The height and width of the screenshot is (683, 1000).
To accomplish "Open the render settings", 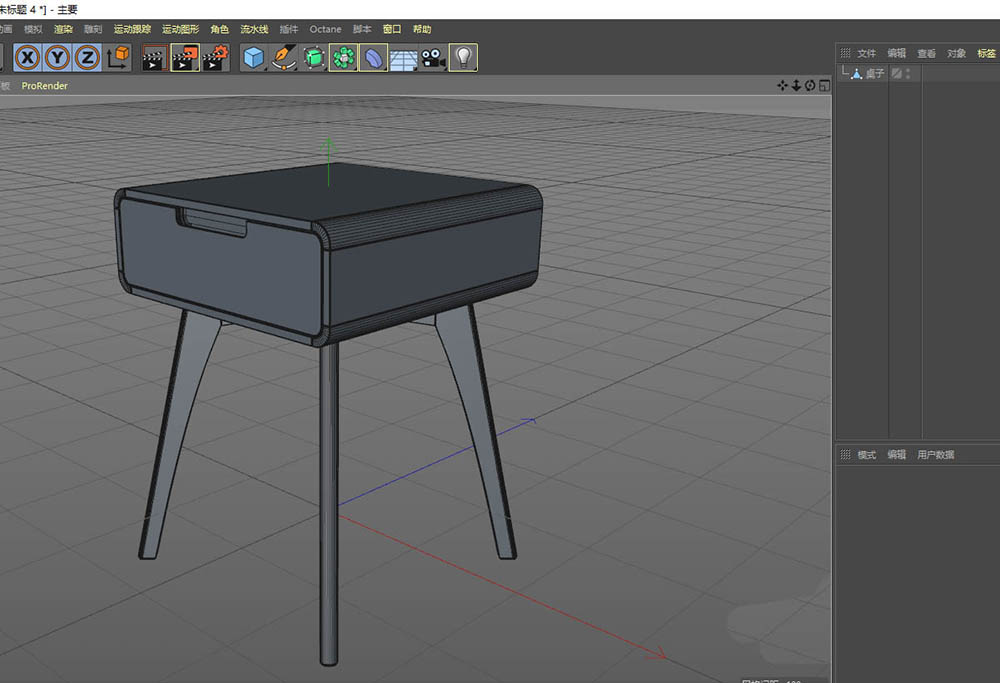I will (216, 57).
